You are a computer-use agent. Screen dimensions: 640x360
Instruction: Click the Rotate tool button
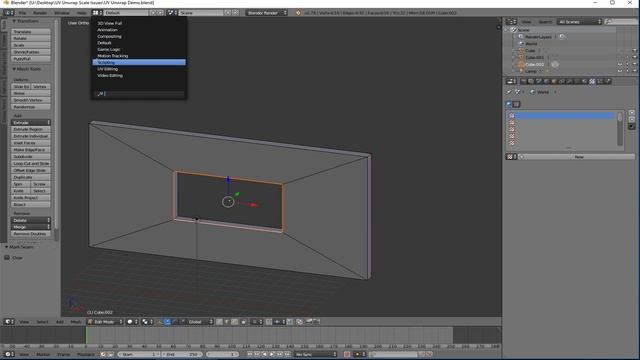point(31,38)
